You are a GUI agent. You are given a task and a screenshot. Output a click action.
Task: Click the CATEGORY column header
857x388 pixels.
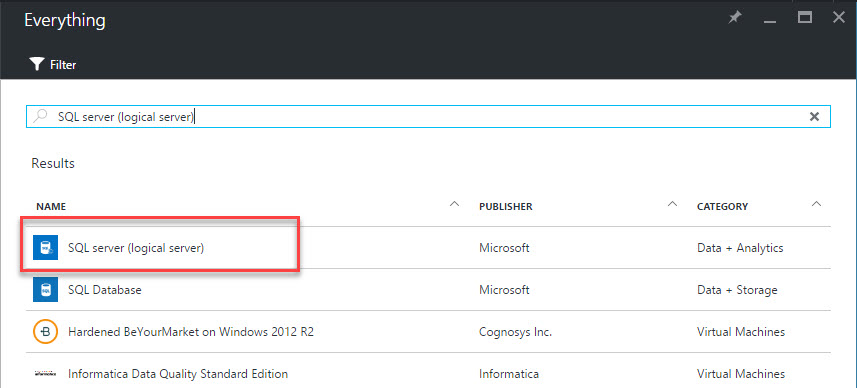coord(723,207)
